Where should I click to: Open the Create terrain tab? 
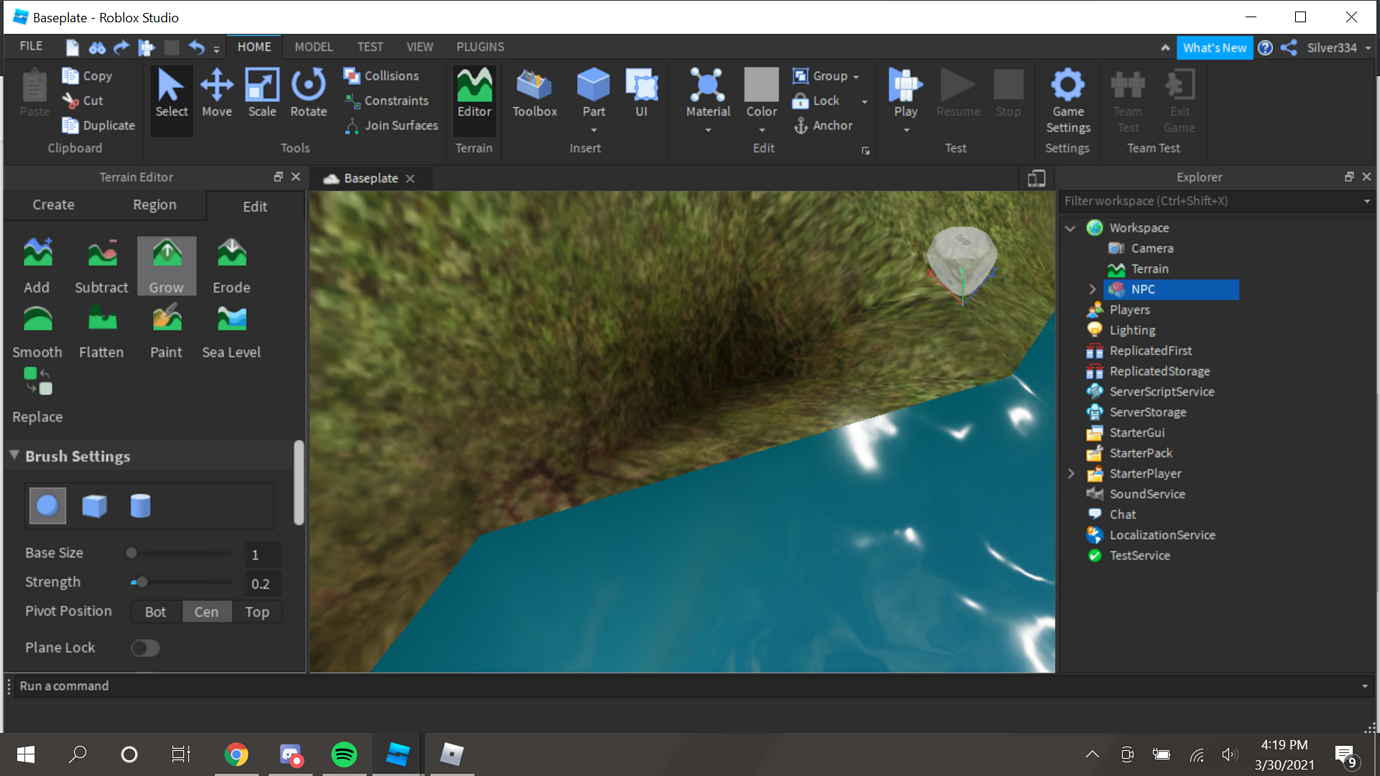(x=53, y=205)
